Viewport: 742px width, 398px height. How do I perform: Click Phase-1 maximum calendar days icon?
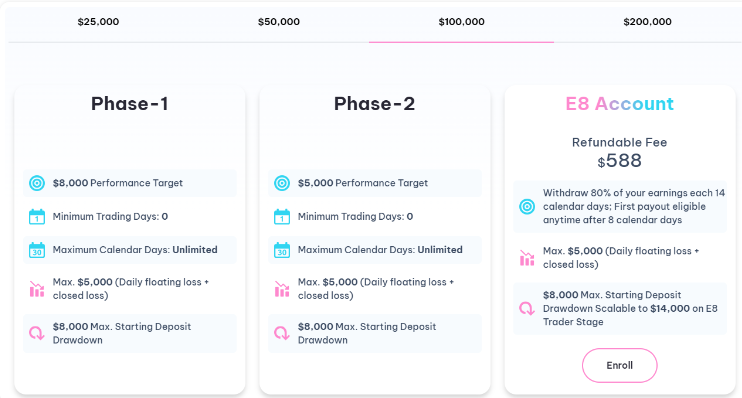[x=37, y=250]
